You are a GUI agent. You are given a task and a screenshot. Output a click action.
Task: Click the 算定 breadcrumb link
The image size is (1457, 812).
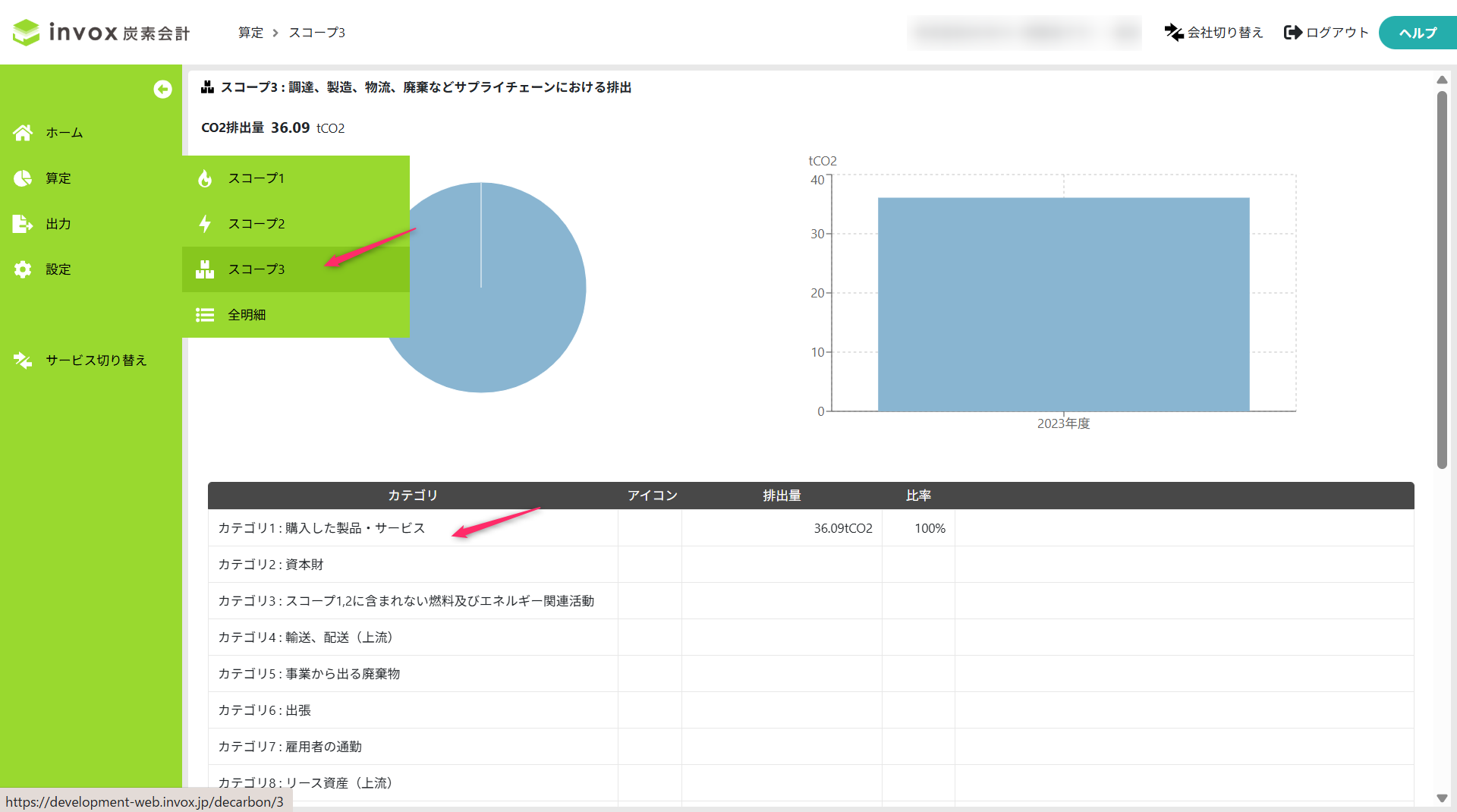click(x=250, y=33)
